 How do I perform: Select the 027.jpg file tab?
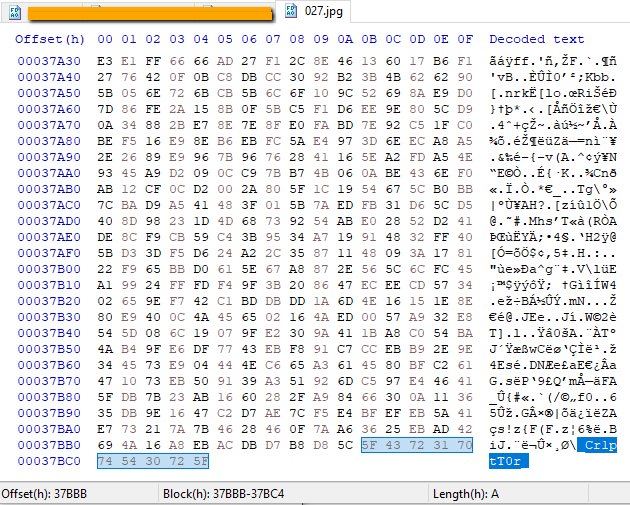313,11
